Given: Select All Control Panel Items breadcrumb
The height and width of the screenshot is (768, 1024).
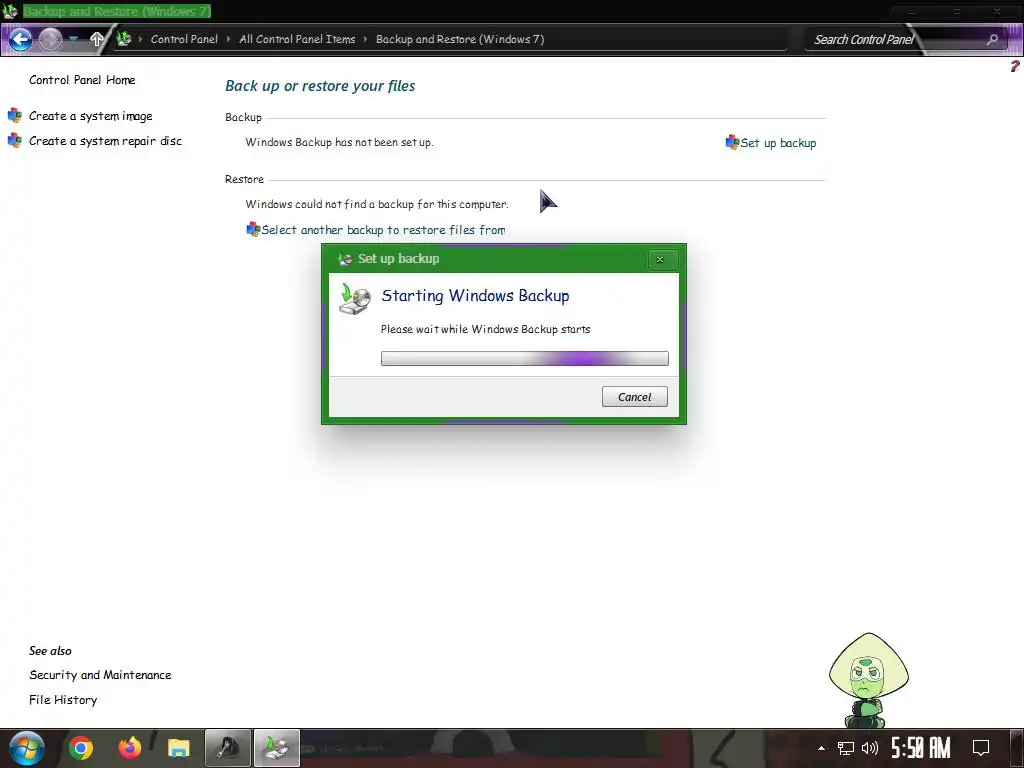Looking at the screenshot, I should (297, 39).
